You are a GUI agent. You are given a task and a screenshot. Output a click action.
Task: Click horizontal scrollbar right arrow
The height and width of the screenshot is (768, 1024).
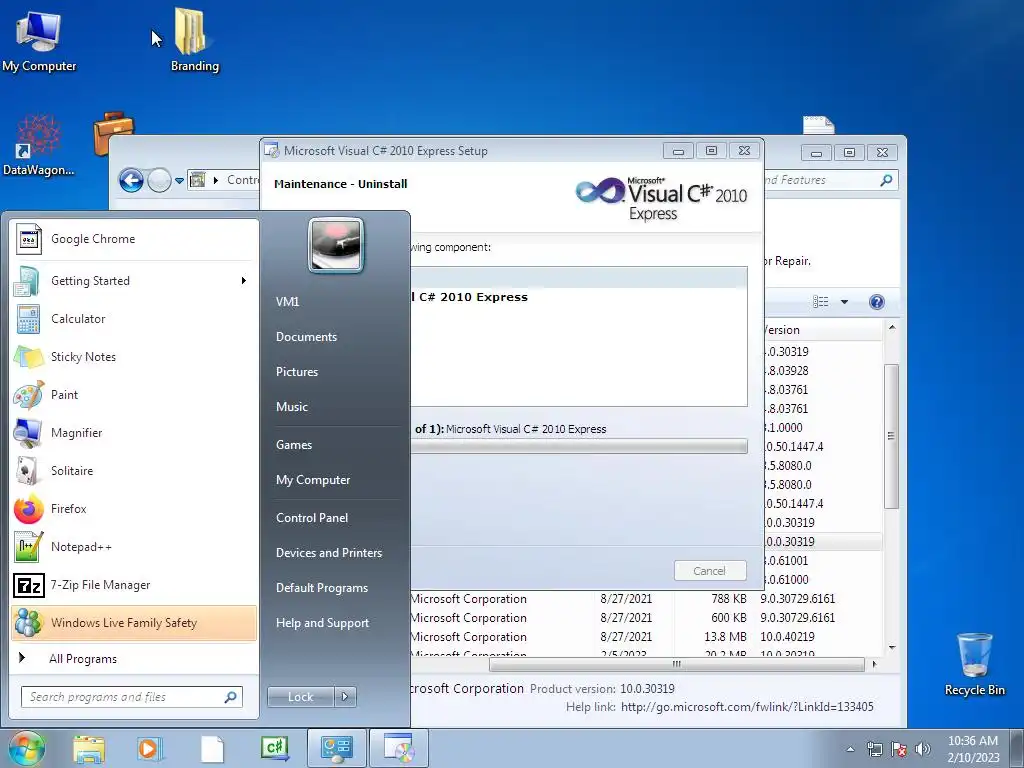(874, 664)
